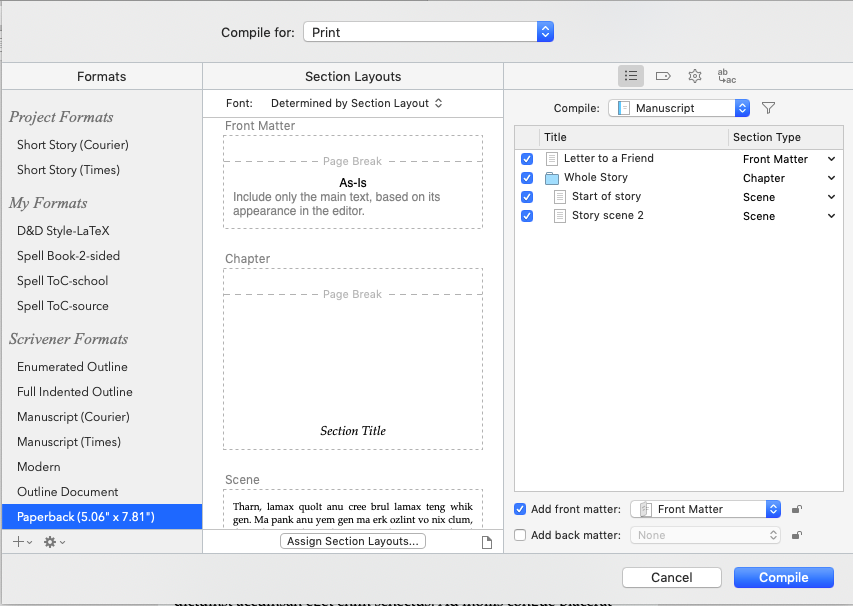Click the Whole Story folder icon
Viewport: 853px width, 606px height.
coord(552,178)
